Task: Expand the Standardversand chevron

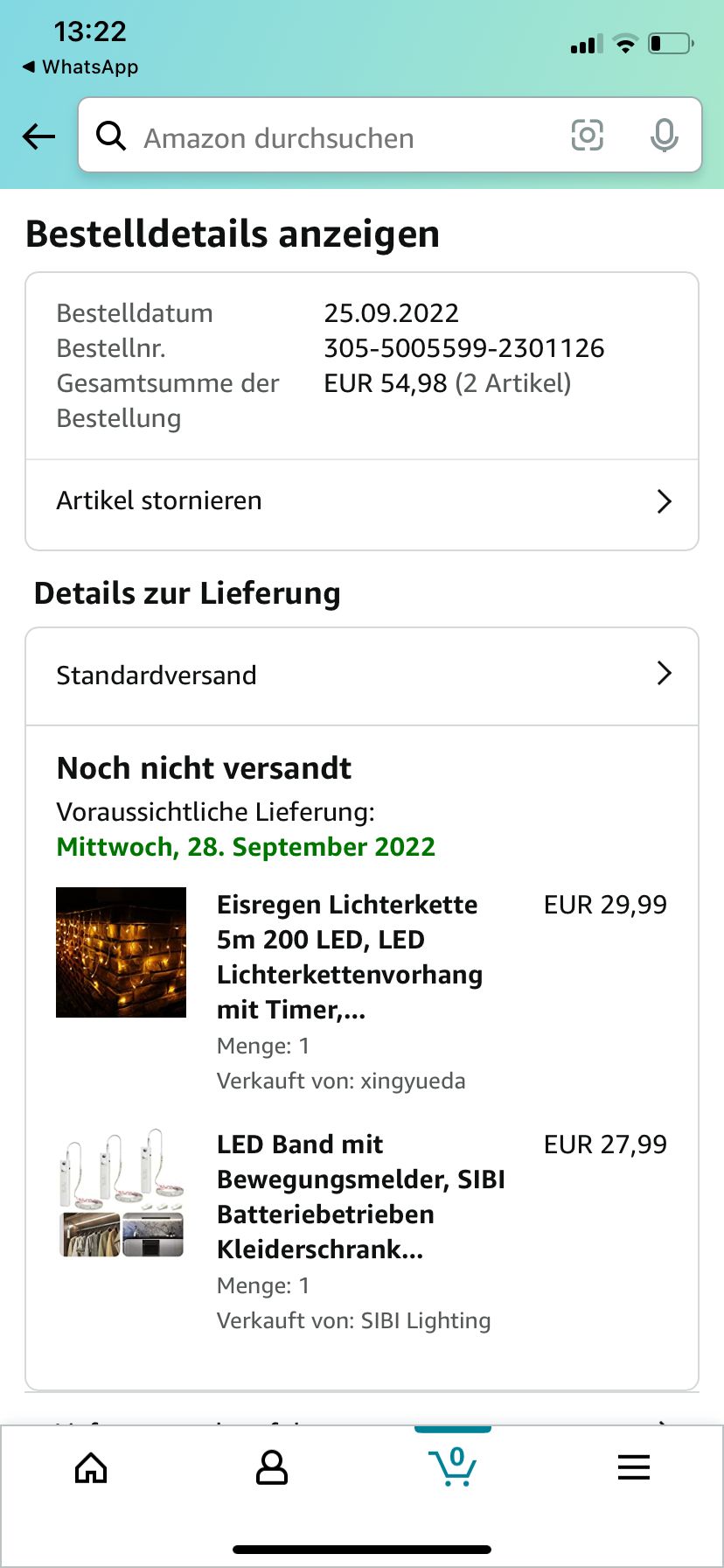Action: [x=665, y=674]
